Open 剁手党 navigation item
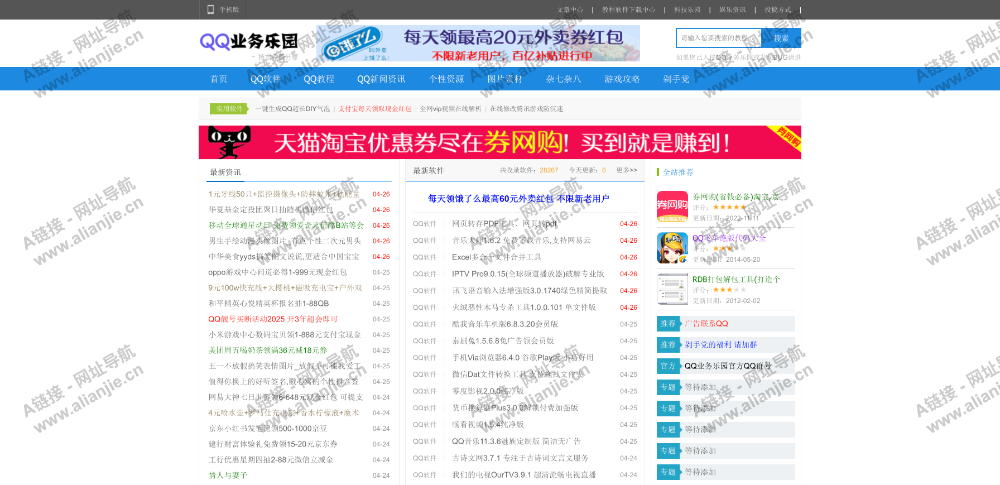 pyautogui.click(x=676, y=79)
